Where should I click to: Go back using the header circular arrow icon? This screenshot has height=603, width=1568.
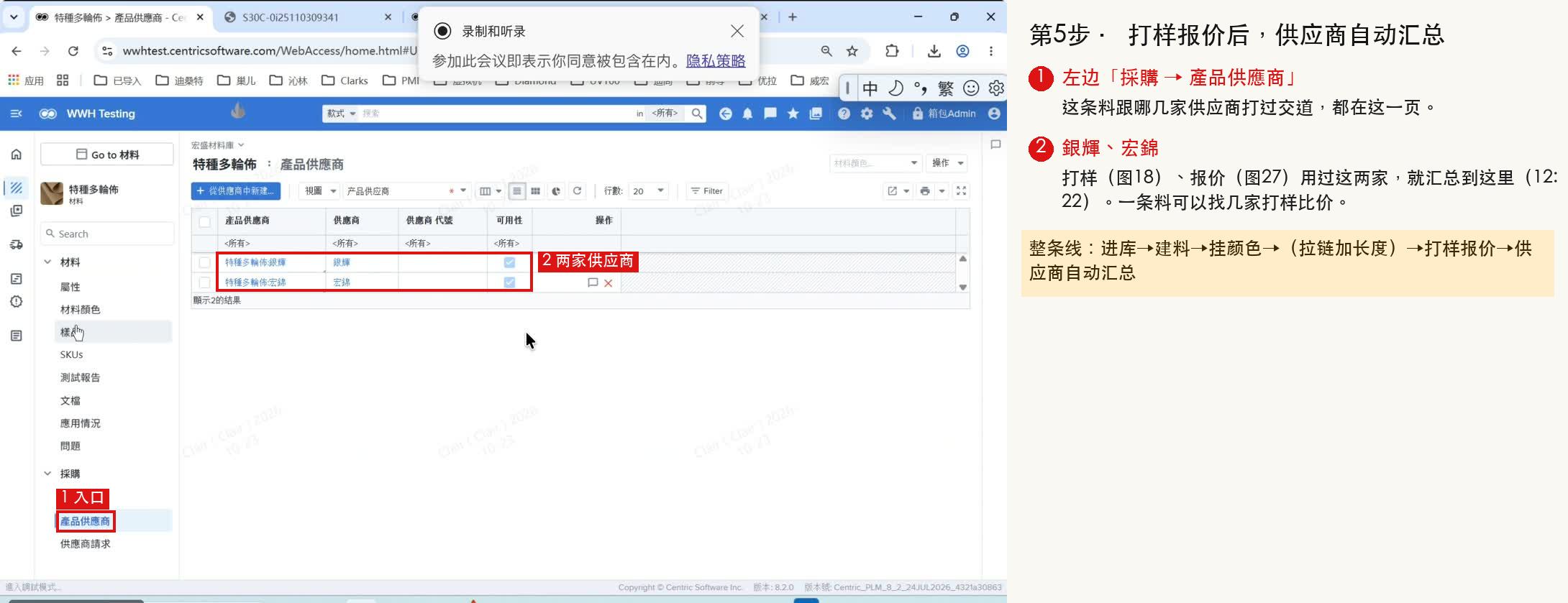[725, 114]
